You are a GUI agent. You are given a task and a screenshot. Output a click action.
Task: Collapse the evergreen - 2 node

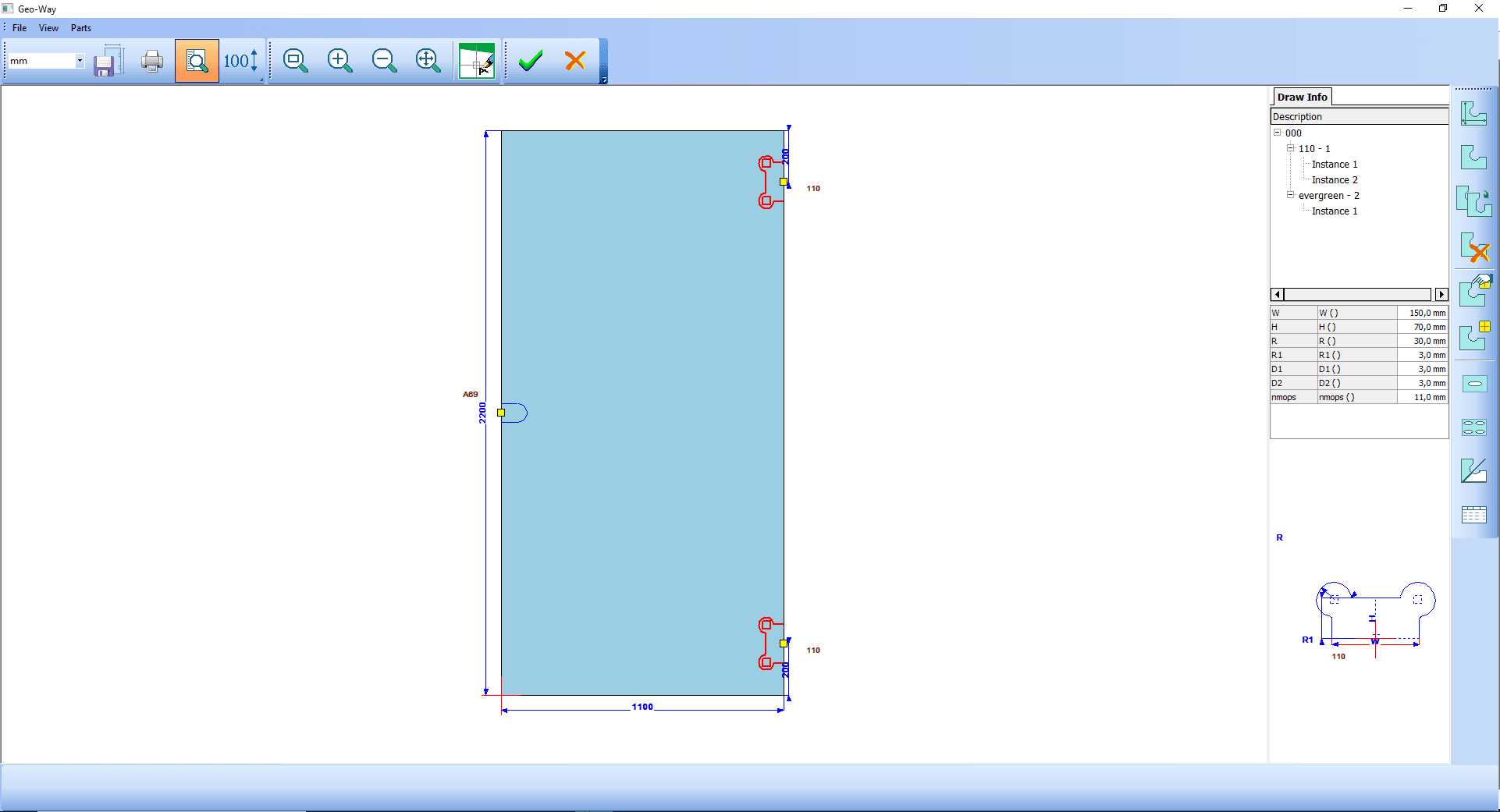pos(1291,195)
